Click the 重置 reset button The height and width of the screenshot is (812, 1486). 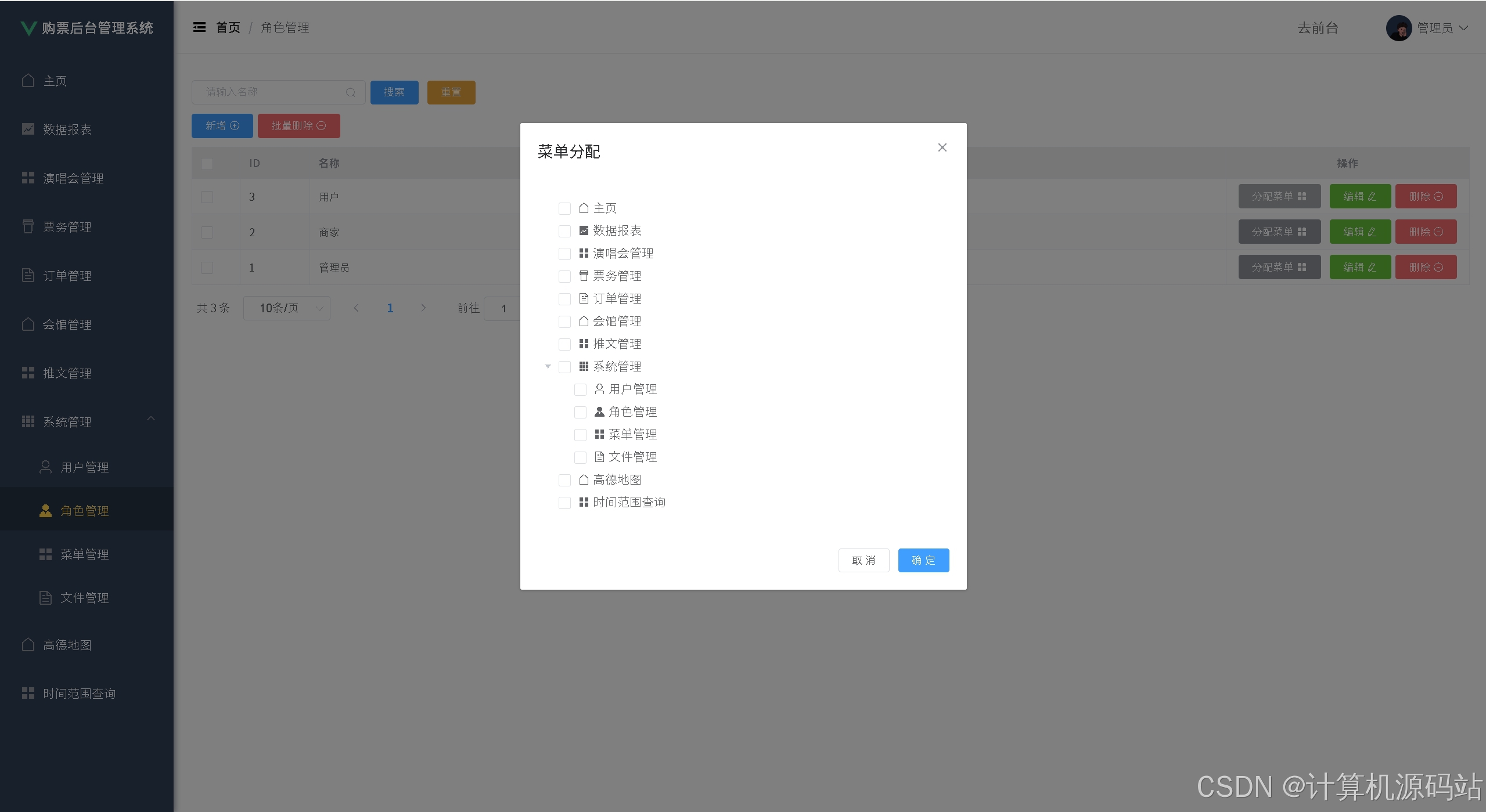click(451, 92)
